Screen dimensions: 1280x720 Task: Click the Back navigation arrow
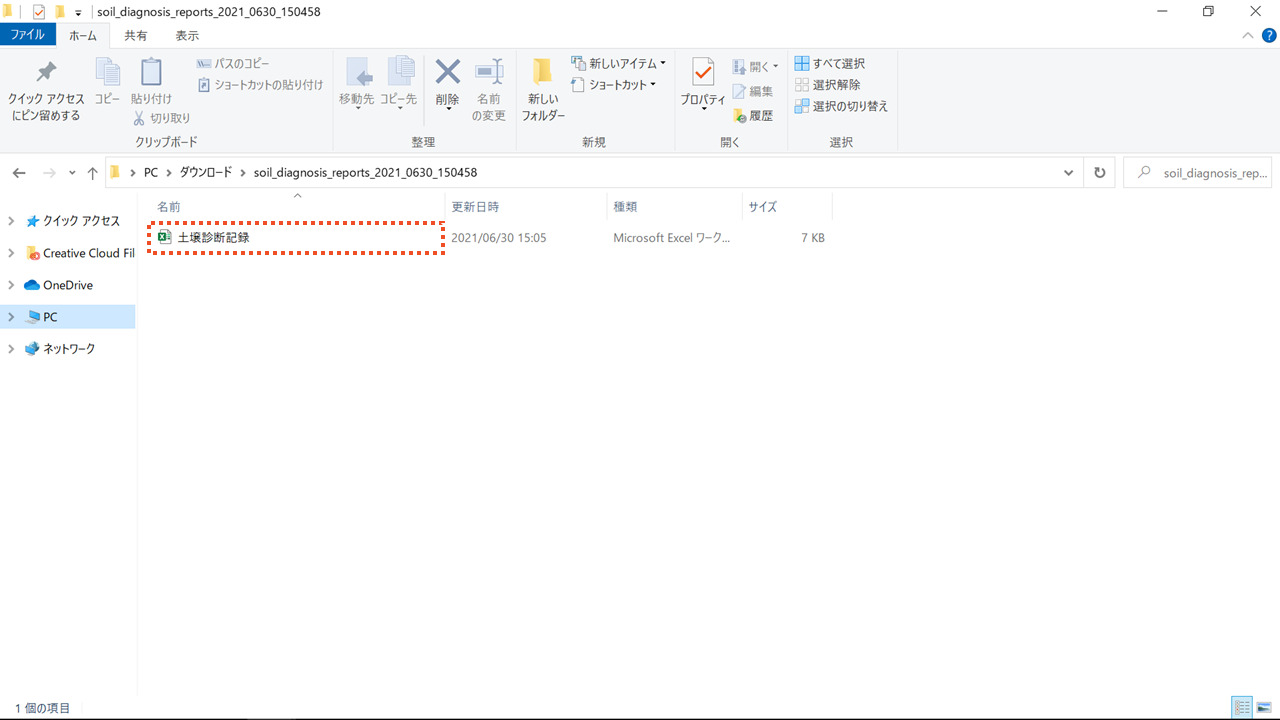[x=19, y=173]
